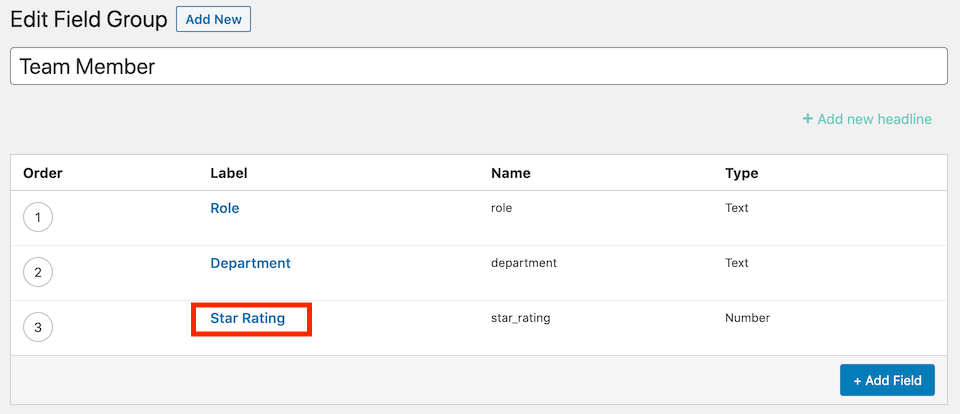Viewport: 960px width, 414px height.
Task: Click the department field name text
Action: click(524, 263)
